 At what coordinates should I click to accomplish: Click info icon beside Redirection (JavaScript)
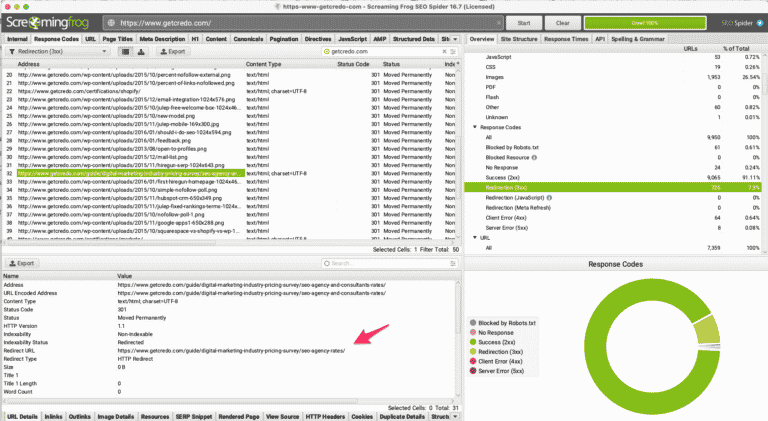click(x=549, y=198)
